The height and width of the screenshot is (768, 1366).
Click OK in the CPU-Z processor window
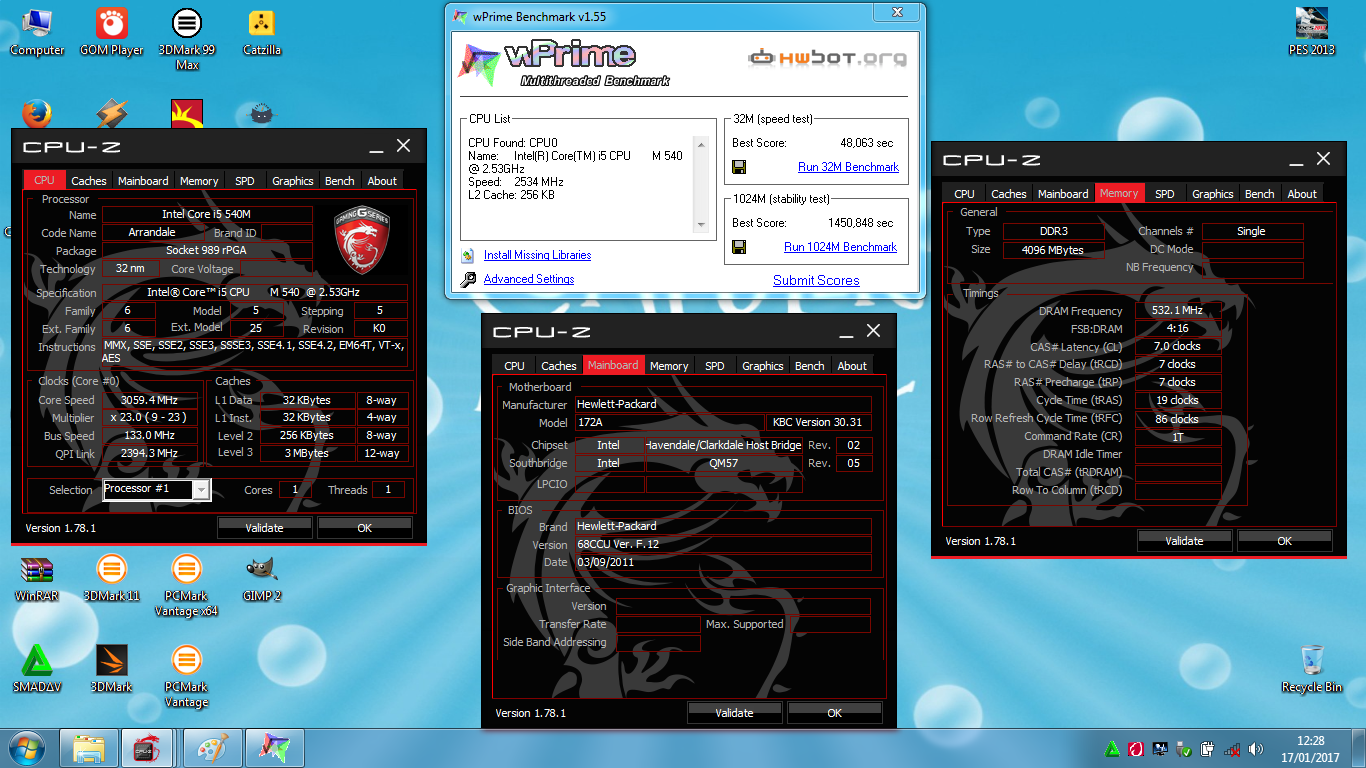pos(364,528)
